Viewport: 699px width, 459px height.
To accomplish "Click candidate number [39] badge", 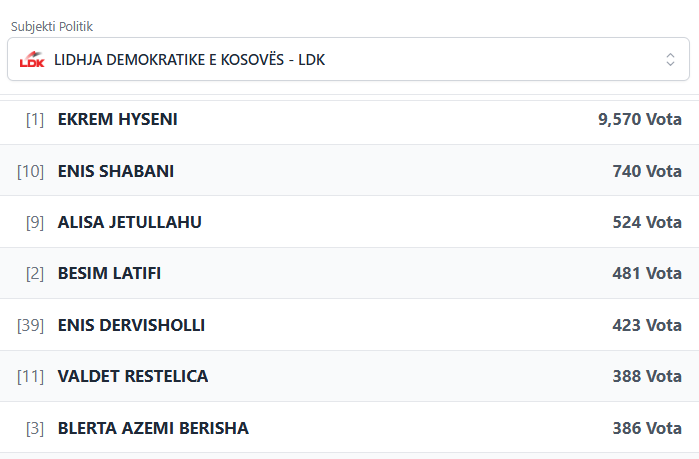I will (x=31, y=325).
